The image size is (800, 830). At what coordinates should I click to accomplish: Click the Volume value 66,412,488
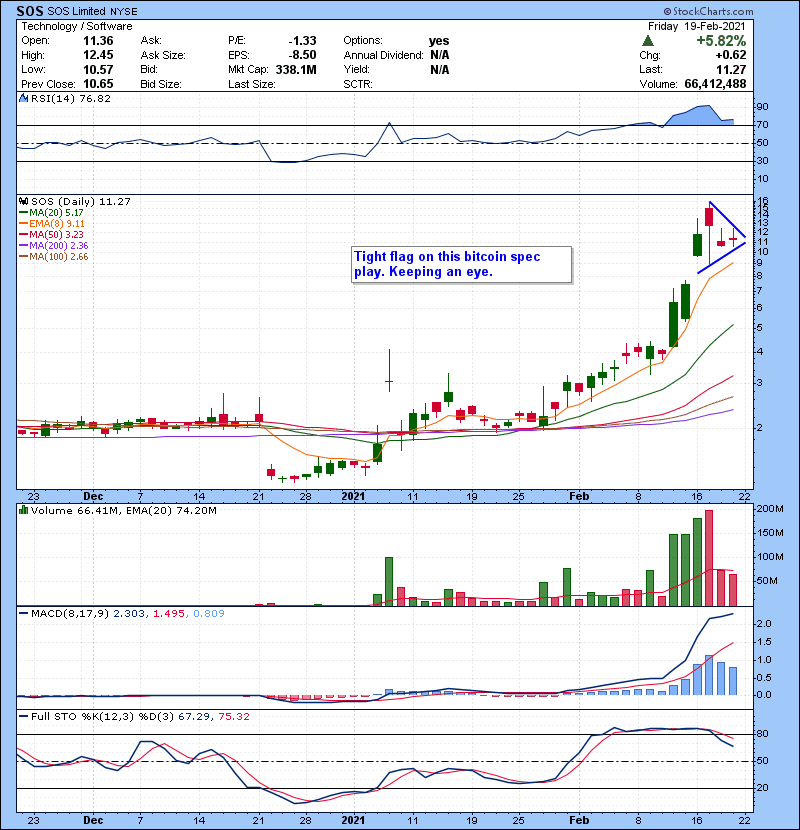click(715, 84)
